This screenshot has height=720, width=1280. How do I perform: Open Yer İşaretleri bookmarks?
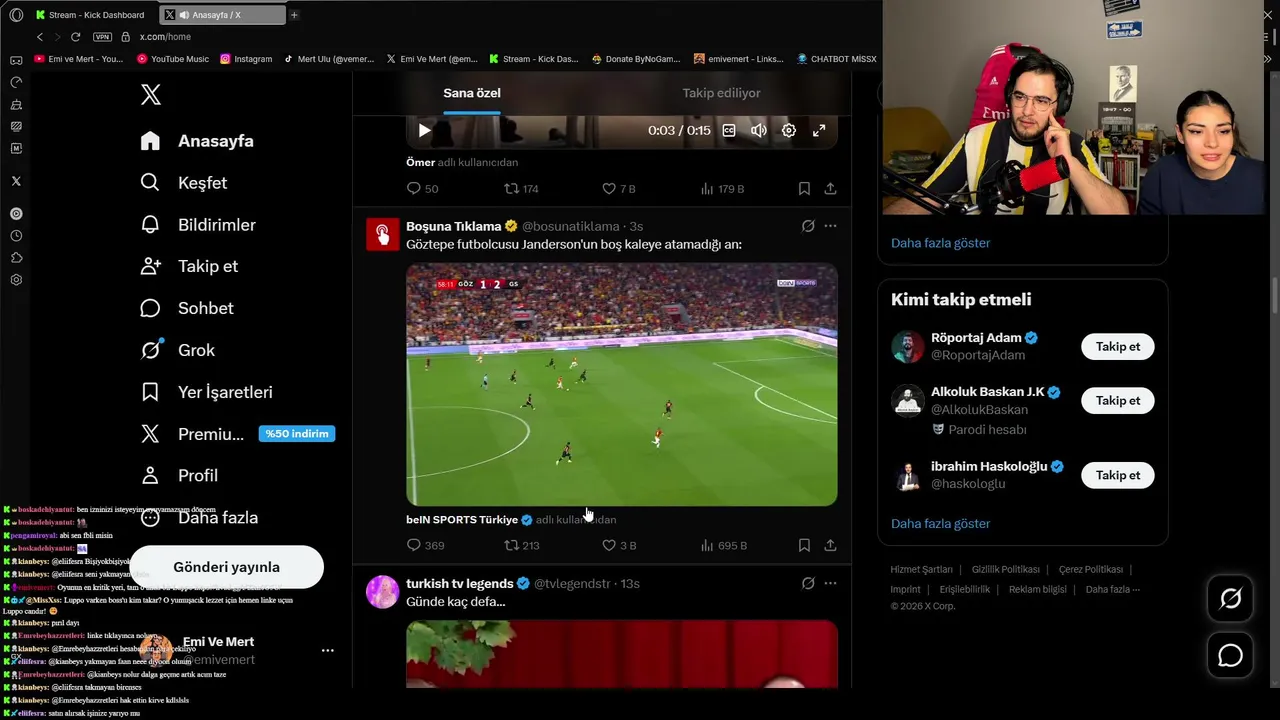pos(206,392)
